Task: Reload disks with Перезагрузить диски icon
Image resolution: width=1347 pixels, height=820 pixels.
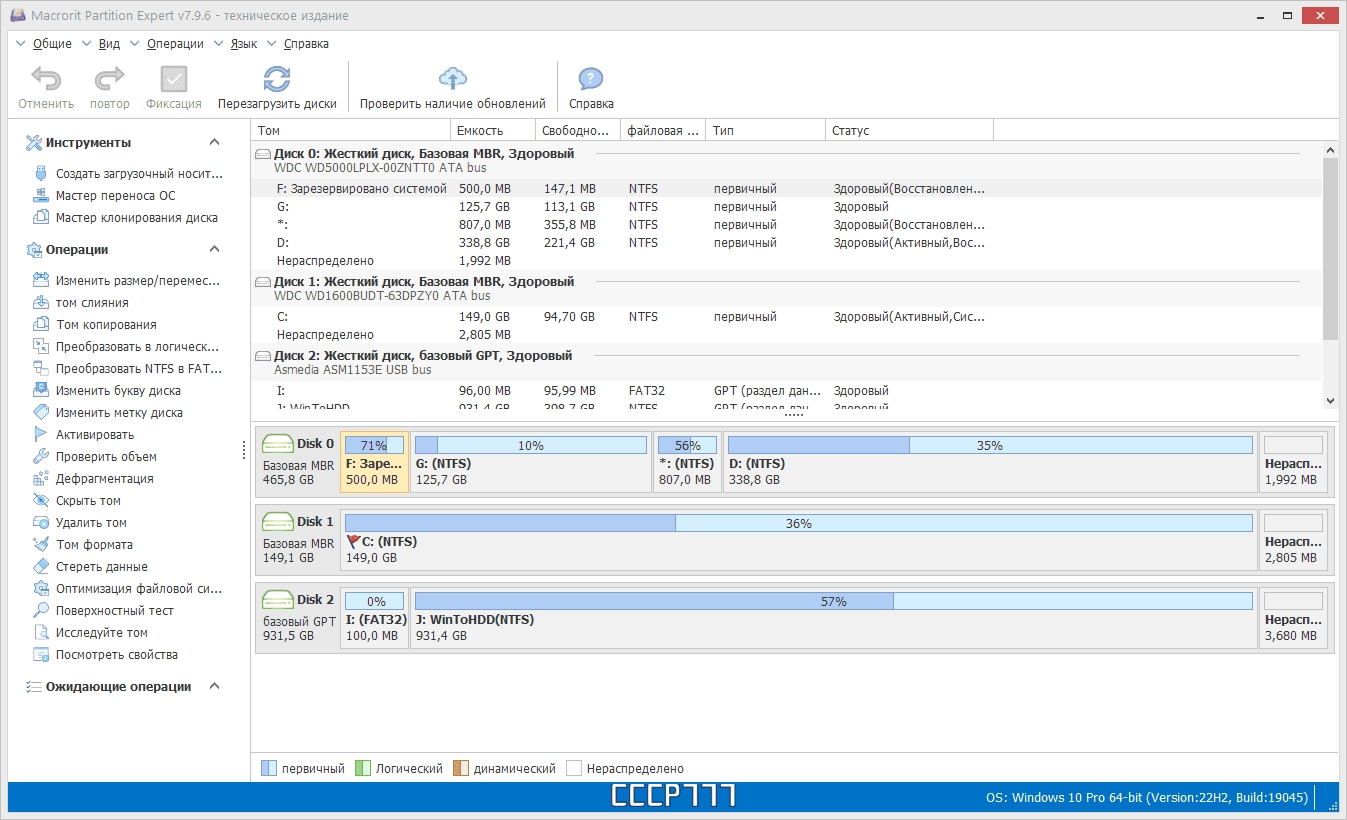Action: click(x=277, y=79)
